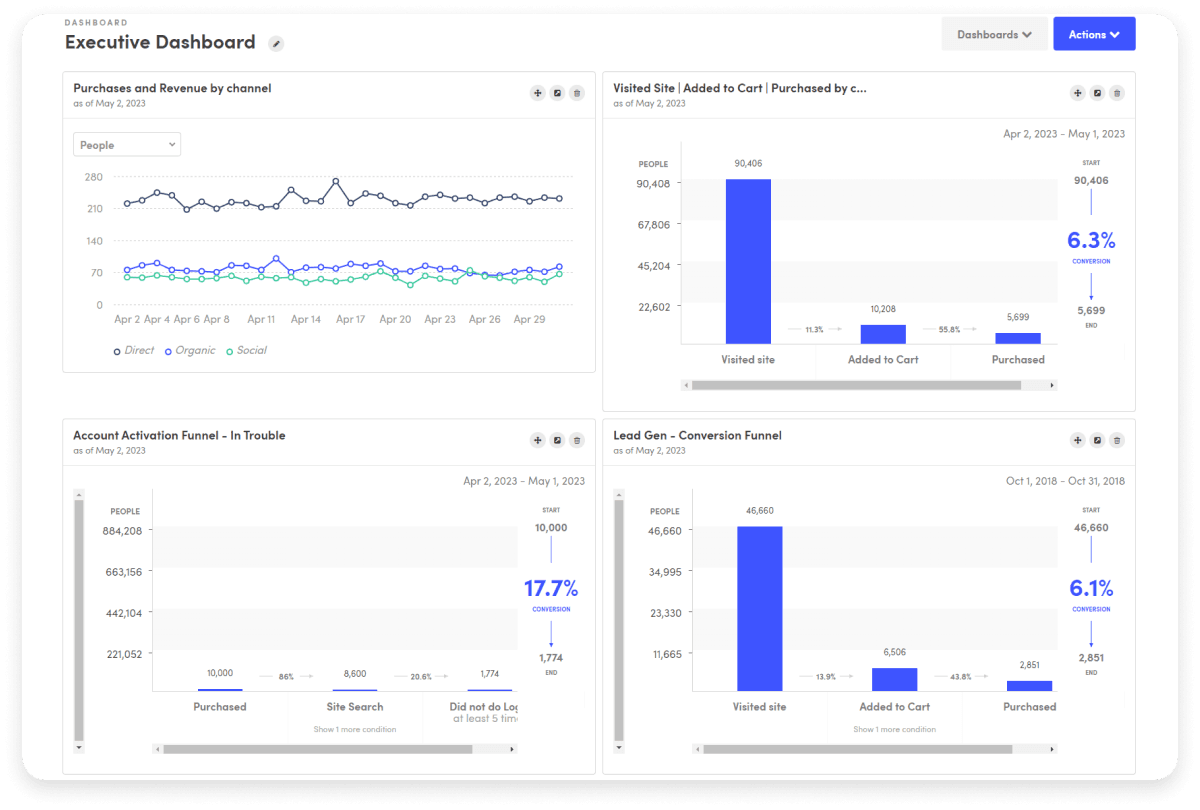Open the People dropdown on the channel chart
This screenshot has height=810, width=1200.
[x=126, y=144]
